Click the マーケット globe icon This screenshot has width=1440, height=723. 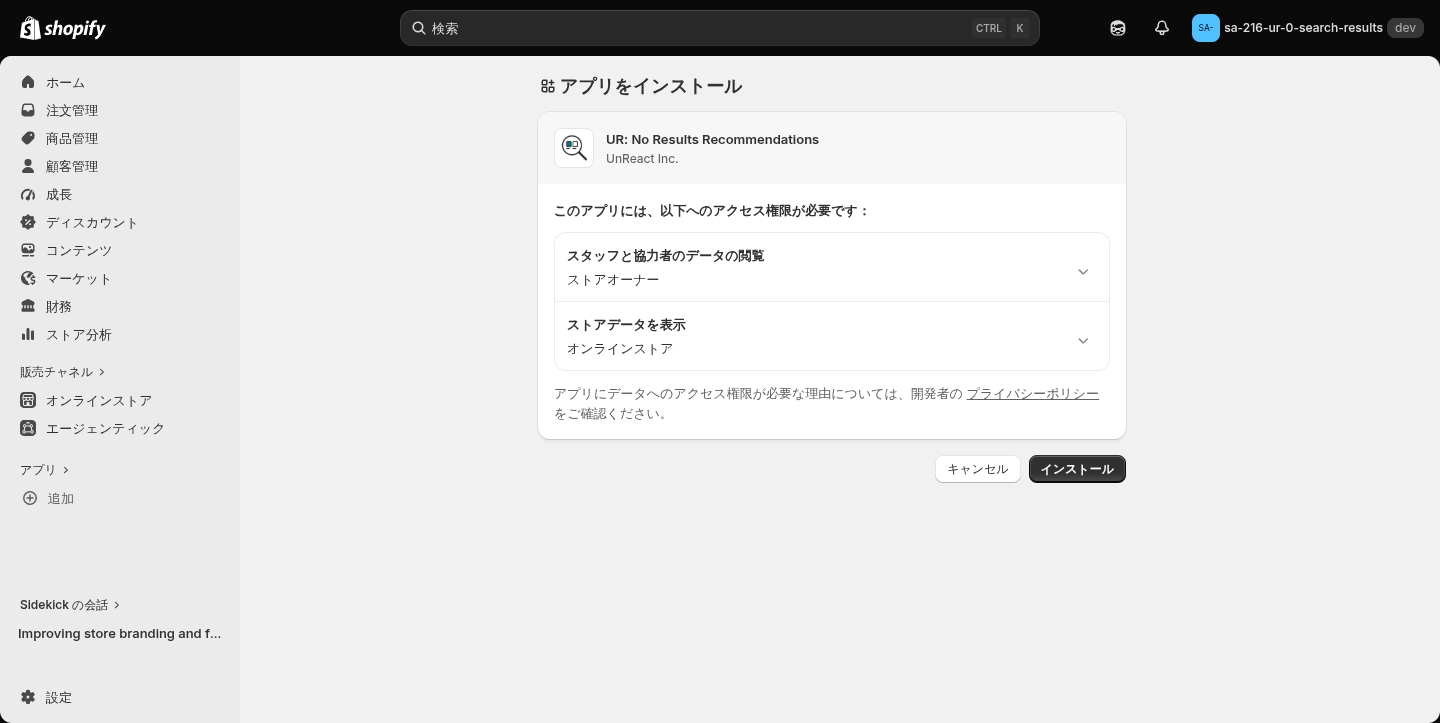28,278
